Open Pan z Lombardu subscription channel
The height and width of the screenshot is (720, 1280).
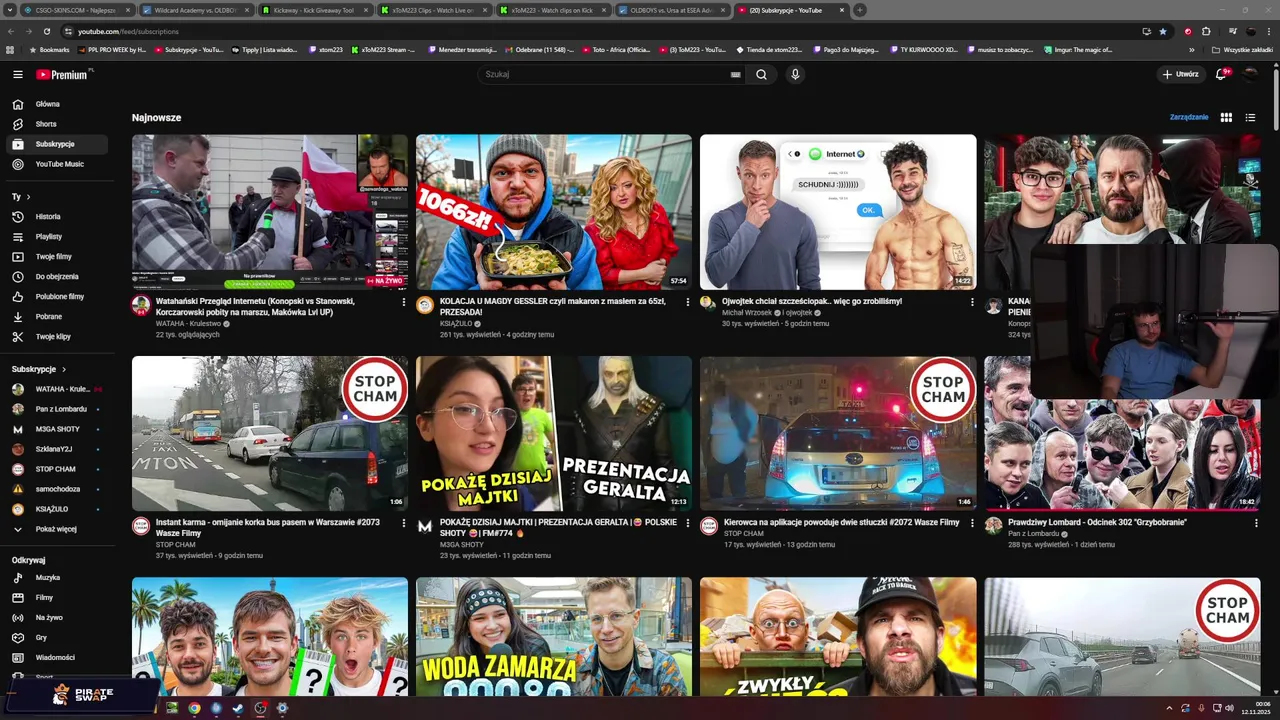coord(58,409)
